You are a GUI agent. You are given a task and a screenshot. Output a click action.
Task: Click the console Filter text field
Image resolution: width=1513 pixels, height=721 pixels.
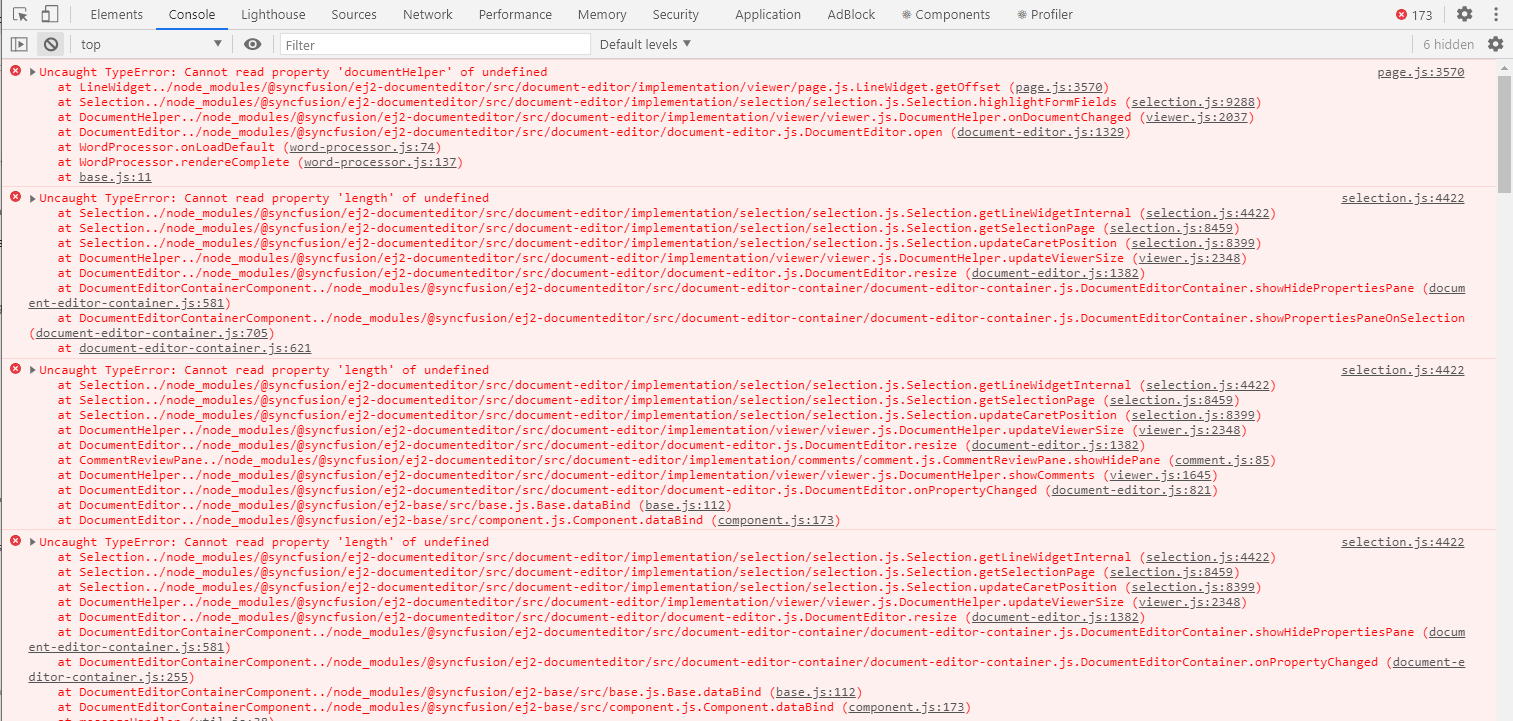[435, 44]
